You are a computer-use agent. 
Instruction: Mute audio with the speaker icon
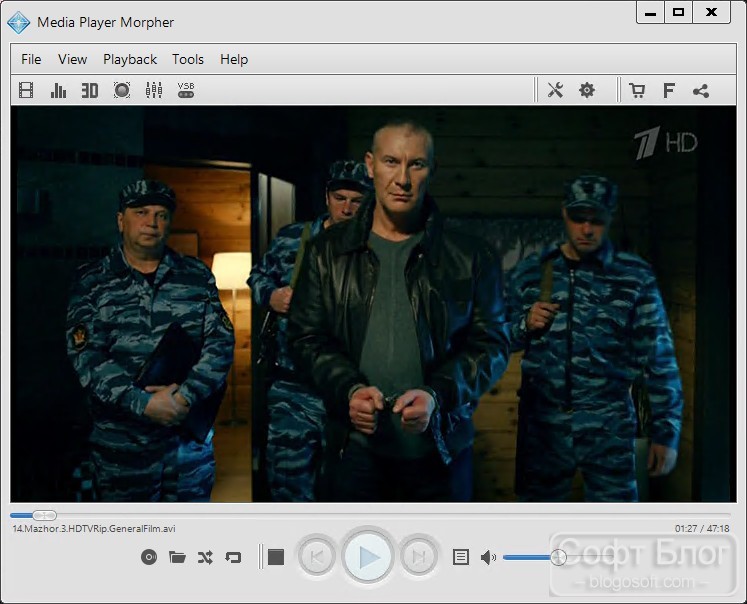click(x=488, y=557)
